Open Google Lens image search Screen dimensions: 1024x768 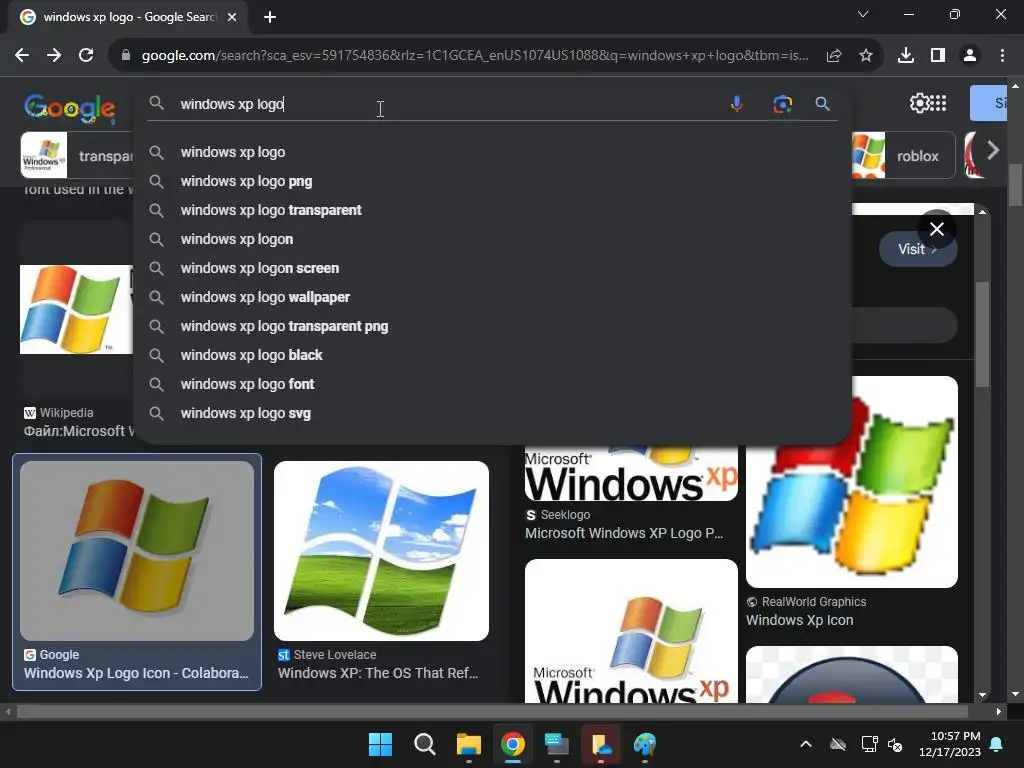pyautogui.click(x=782, y=104)
